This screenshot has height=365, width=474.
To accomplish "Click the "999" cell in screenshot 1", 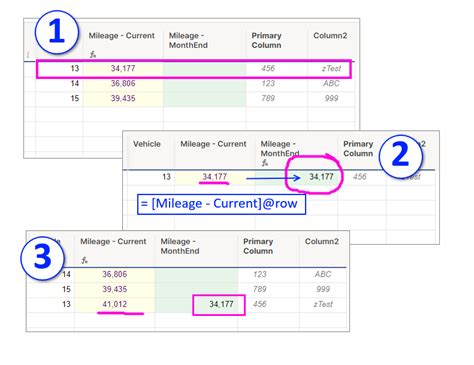I will (331, 99).
